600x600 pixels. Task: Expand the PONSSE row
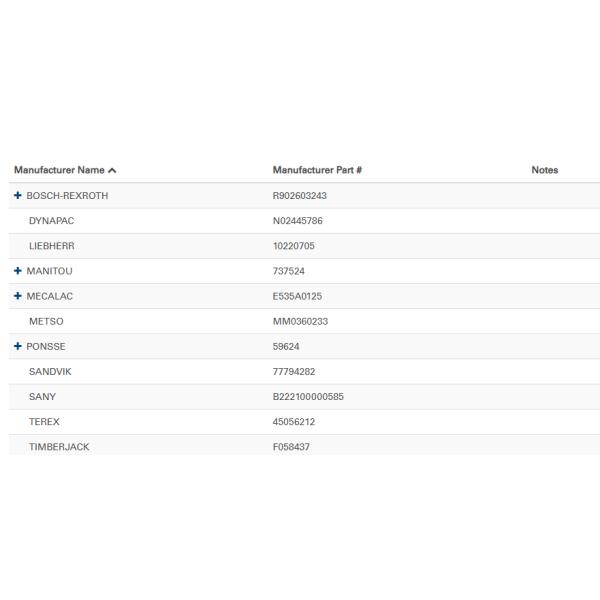pos(17,346)
